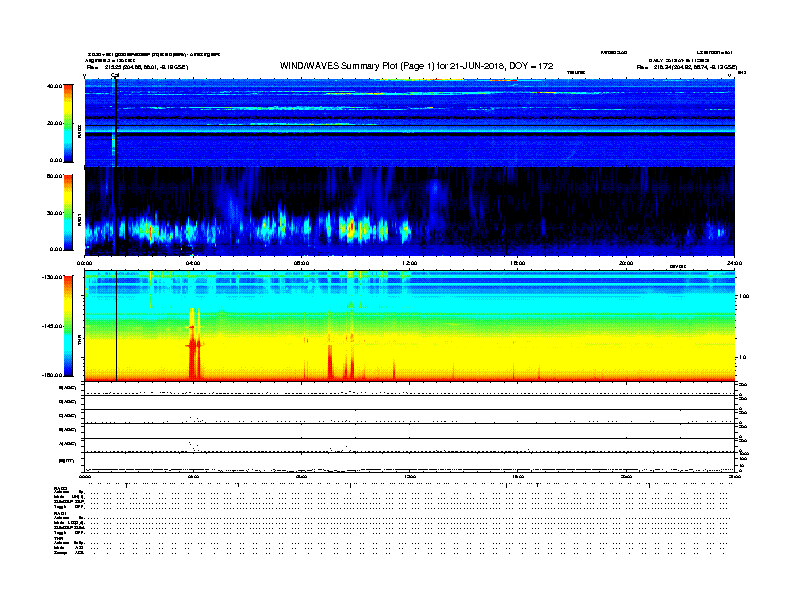Click the '04:00' time label under second spectrogram
The height and width of the screenshot is (612, 792).
pyautogui.click(x=193, y=263)
